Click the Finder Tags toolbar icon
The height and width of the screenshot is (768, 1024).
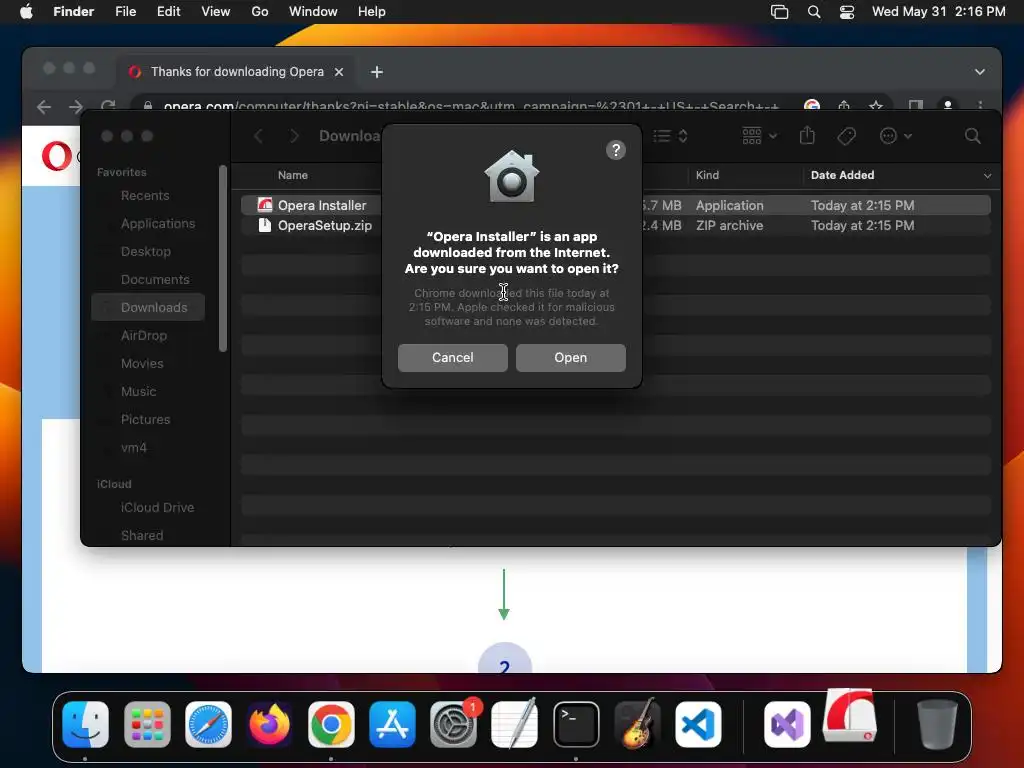846,136
